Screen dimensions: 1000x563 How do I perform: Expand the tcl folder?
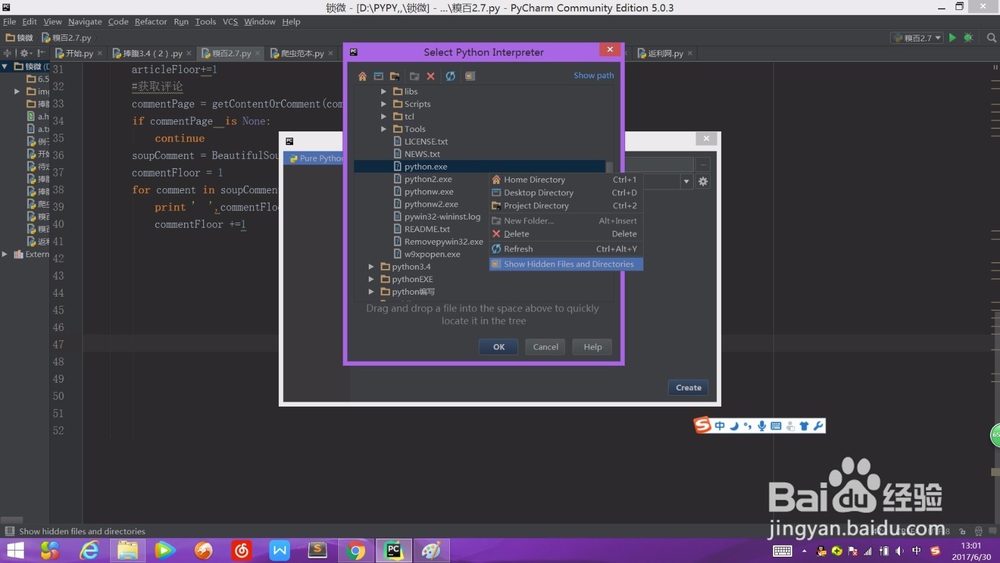(384, 116)
